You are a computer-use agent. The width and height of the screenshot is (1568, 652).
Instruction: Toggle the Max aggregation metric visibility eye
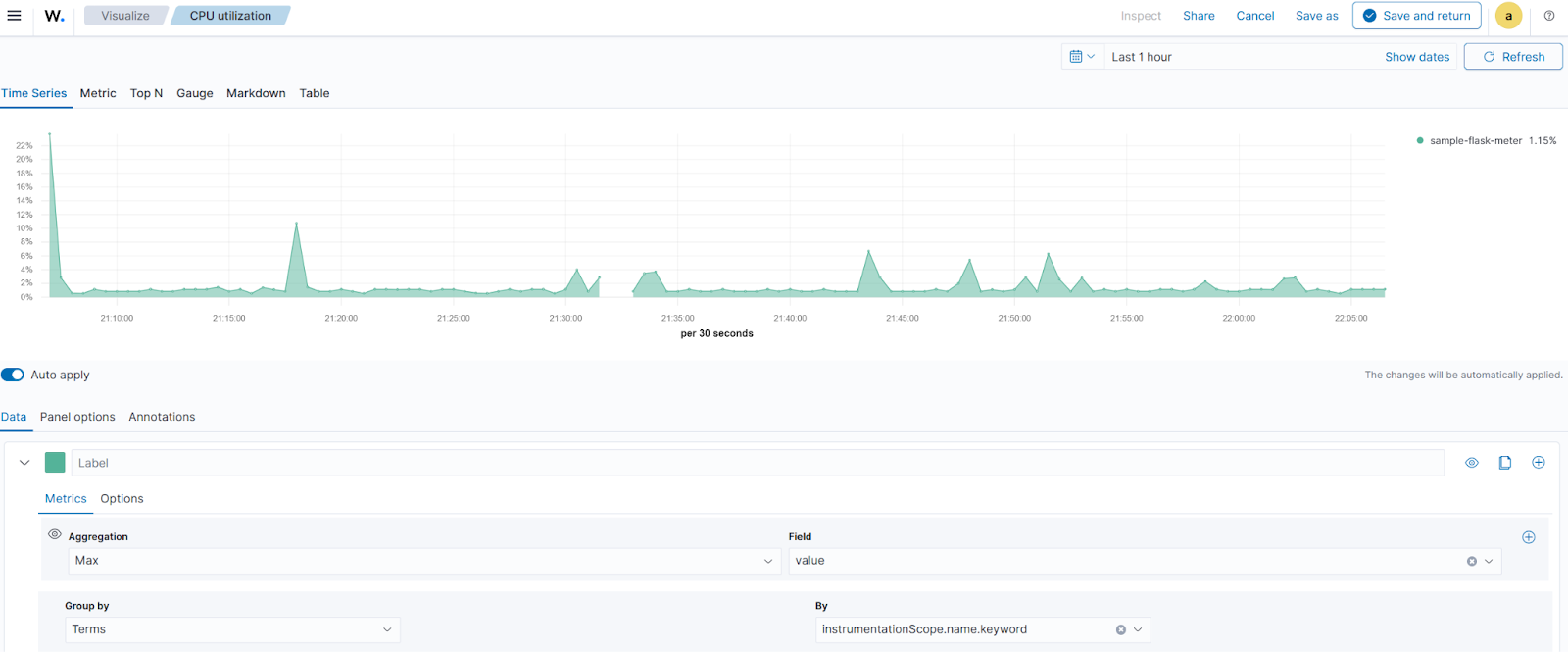pyautogui.click(x=55, y=535)
